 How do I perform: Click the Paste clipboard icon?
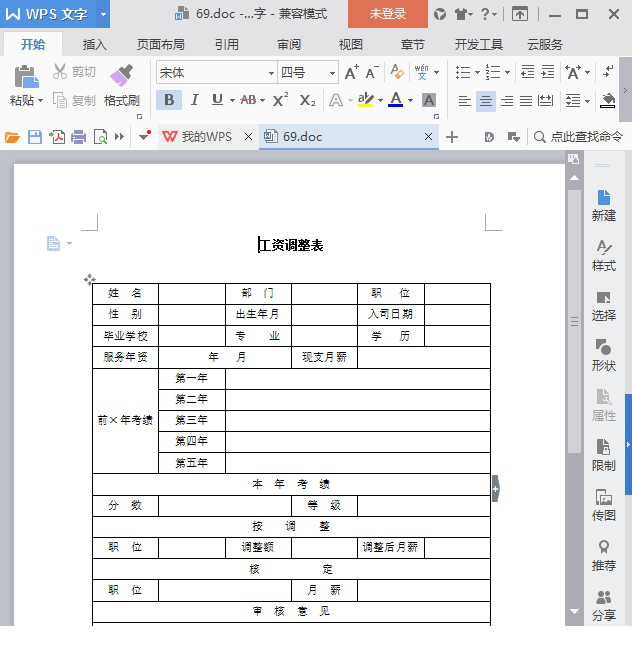click(x=26, y=77)
